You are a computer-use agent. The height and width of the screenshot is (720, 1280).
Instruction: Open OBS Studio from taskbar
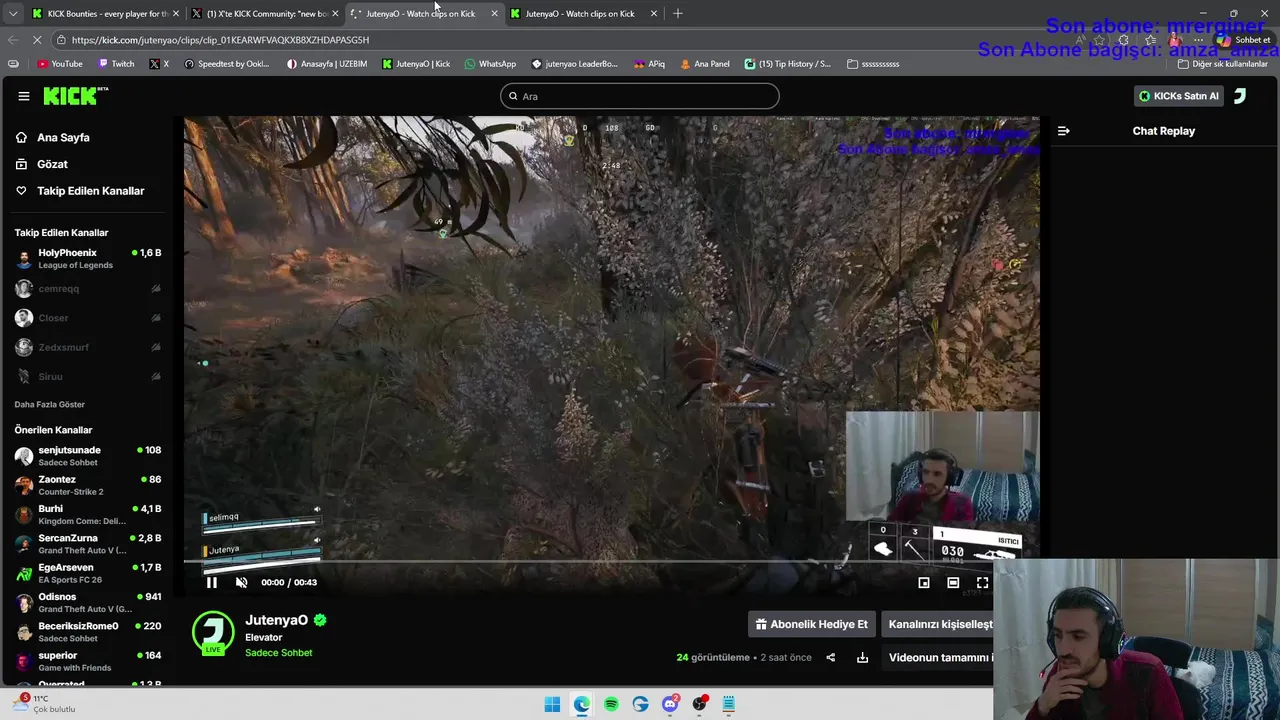tap(699, 704)
